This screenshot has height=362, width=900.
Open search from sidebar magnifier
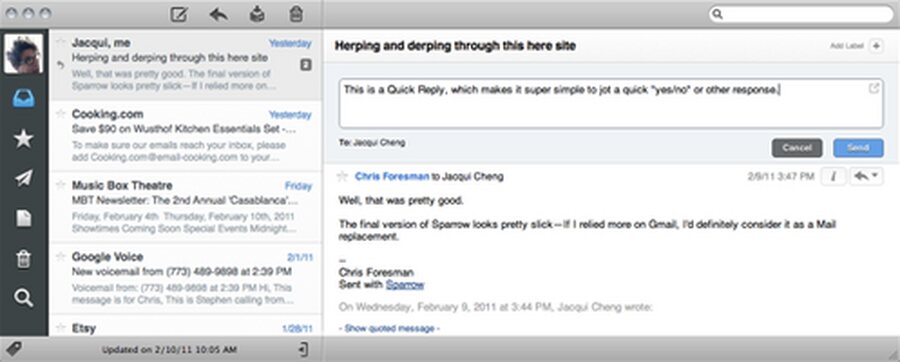(x=24, y=298)
